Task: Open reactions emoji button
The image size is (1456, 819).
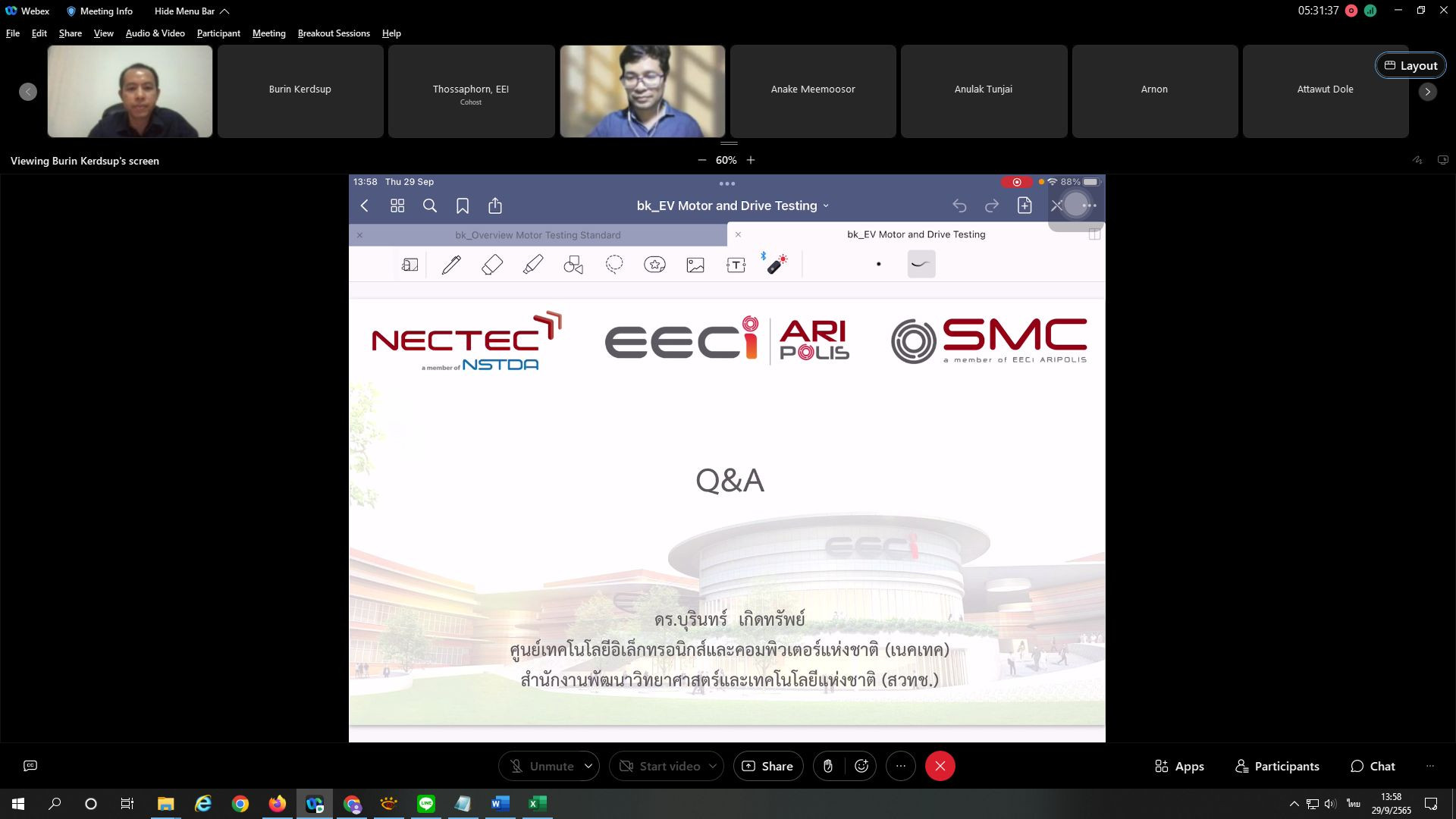Action: [x=861, y=766]
